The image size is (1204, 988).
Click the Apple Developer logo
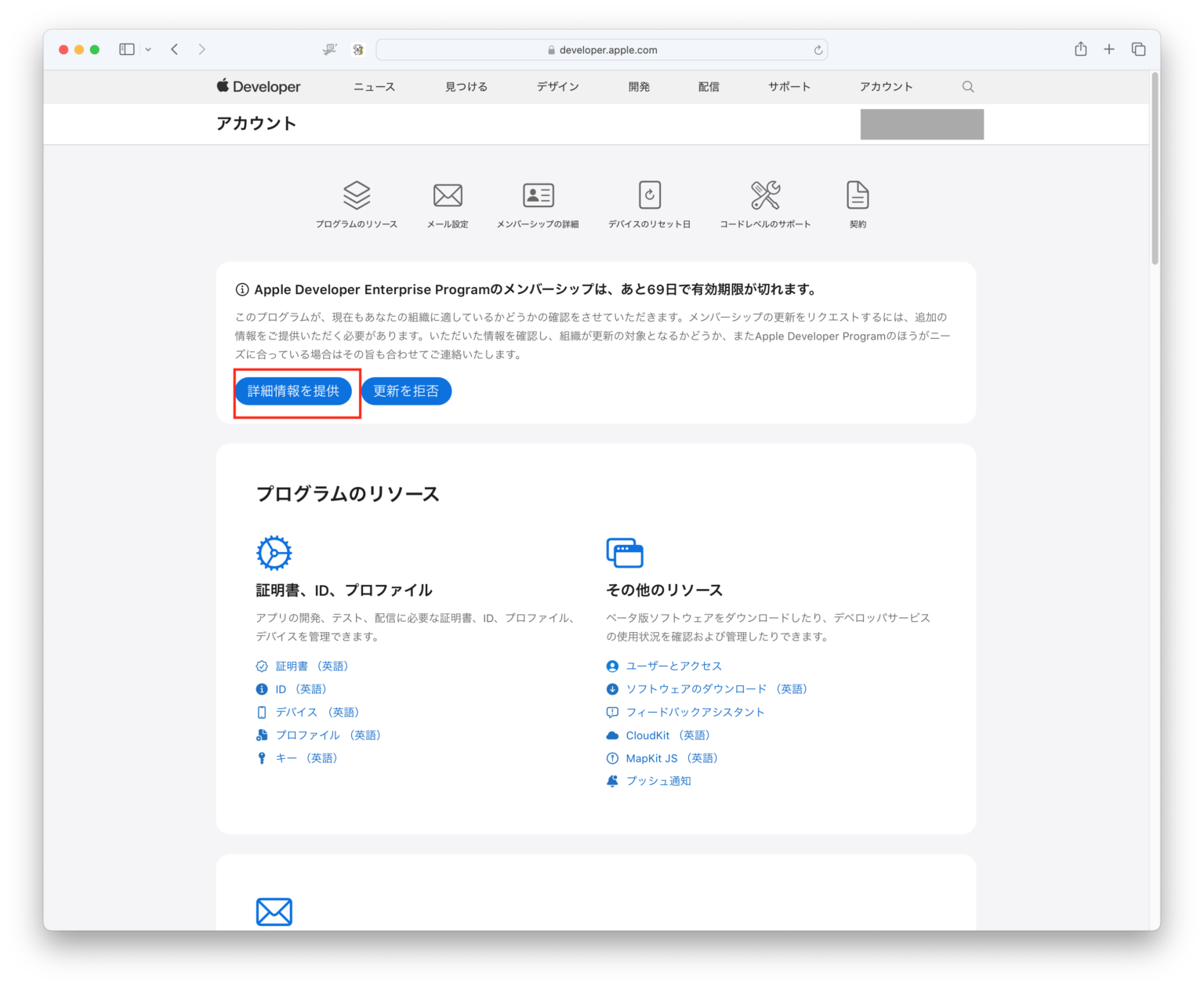(x=258, y=86)
